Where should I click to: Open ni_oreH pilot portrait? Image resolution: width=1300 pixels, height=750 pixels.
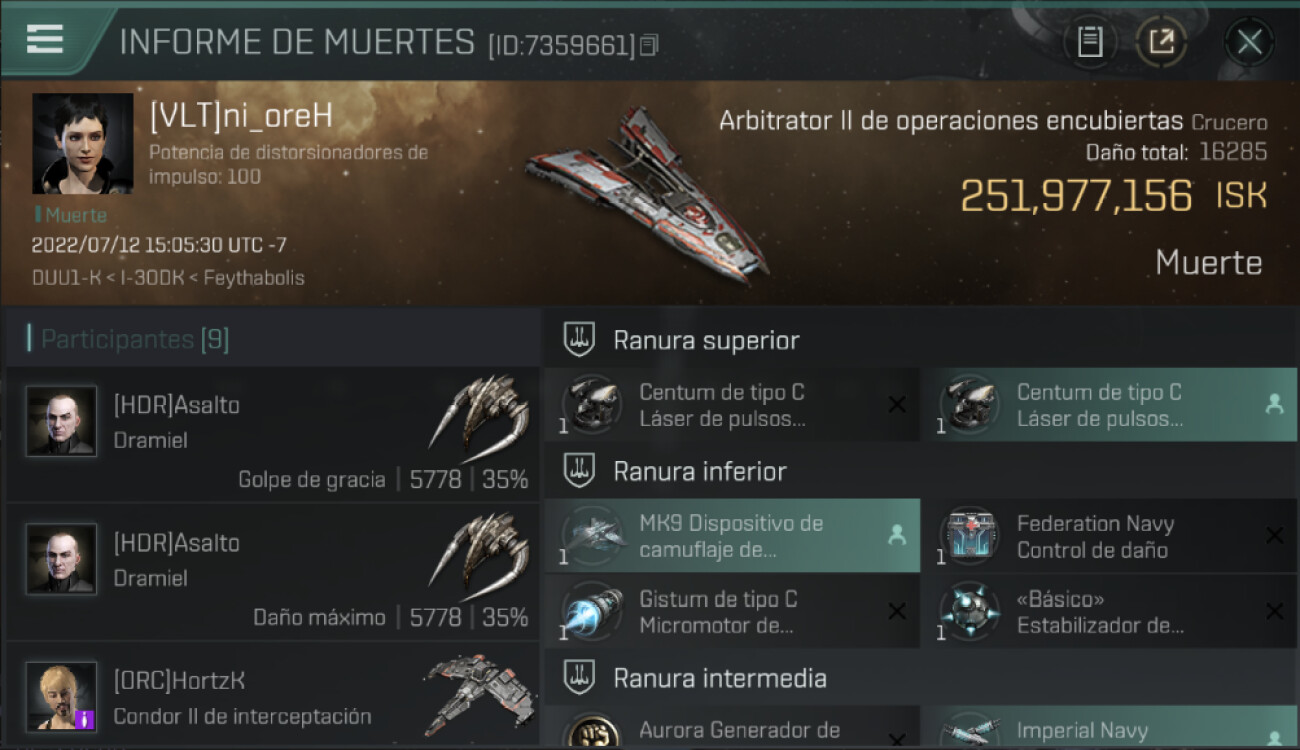click(82, 143)
